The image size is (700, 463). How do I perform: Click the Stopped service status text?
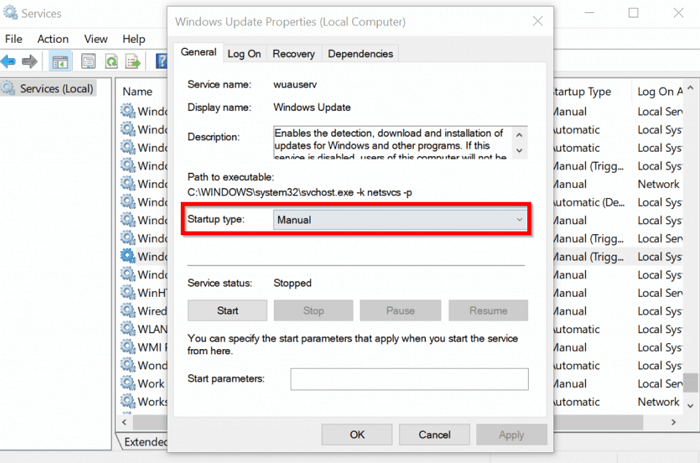292,283
